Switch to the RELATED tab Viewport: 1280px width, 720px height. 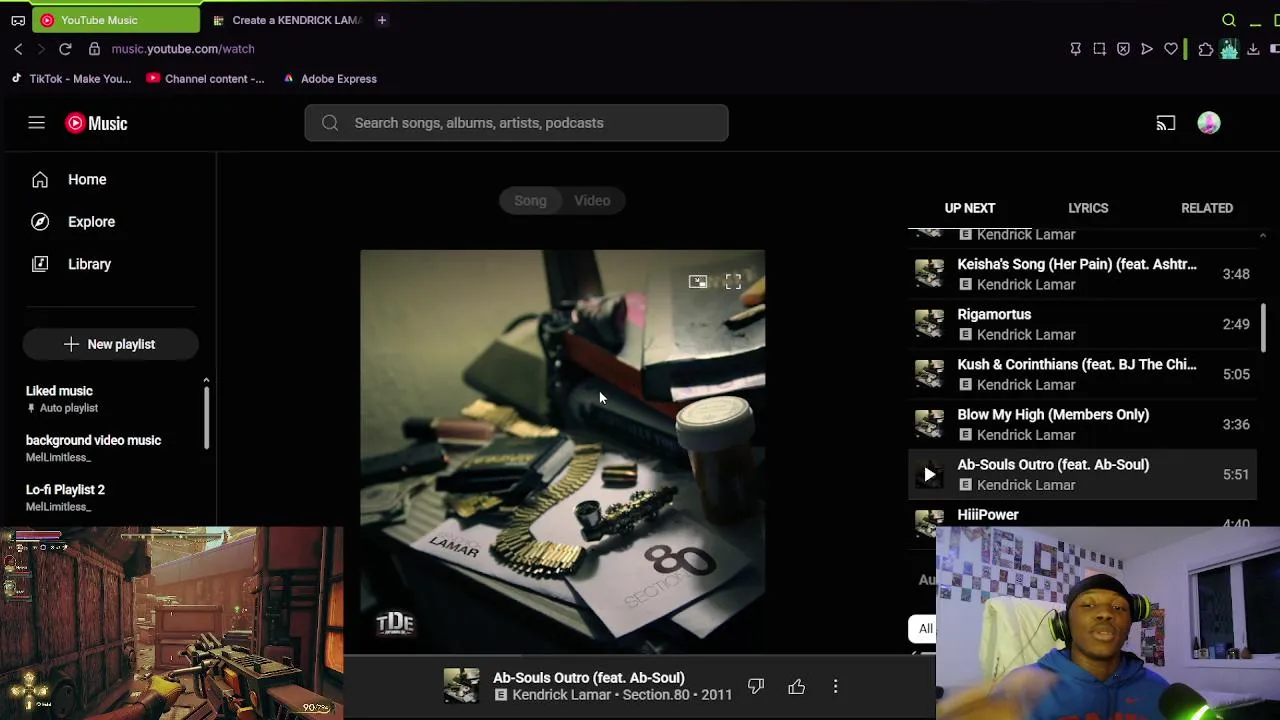coord(1207,208)
